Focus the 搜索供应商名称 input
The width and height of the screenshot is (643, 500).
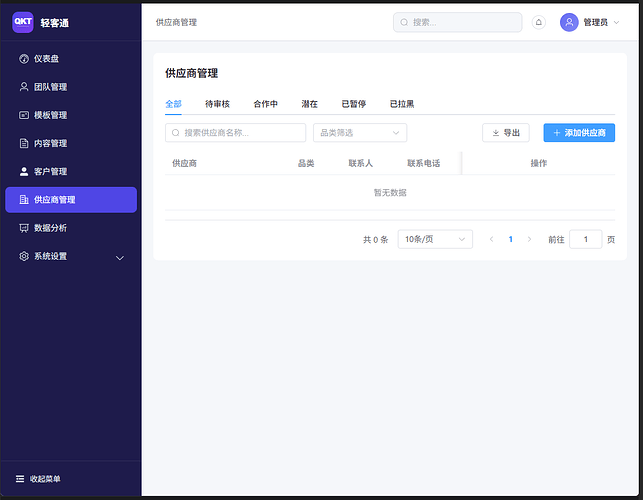(235, 132)
